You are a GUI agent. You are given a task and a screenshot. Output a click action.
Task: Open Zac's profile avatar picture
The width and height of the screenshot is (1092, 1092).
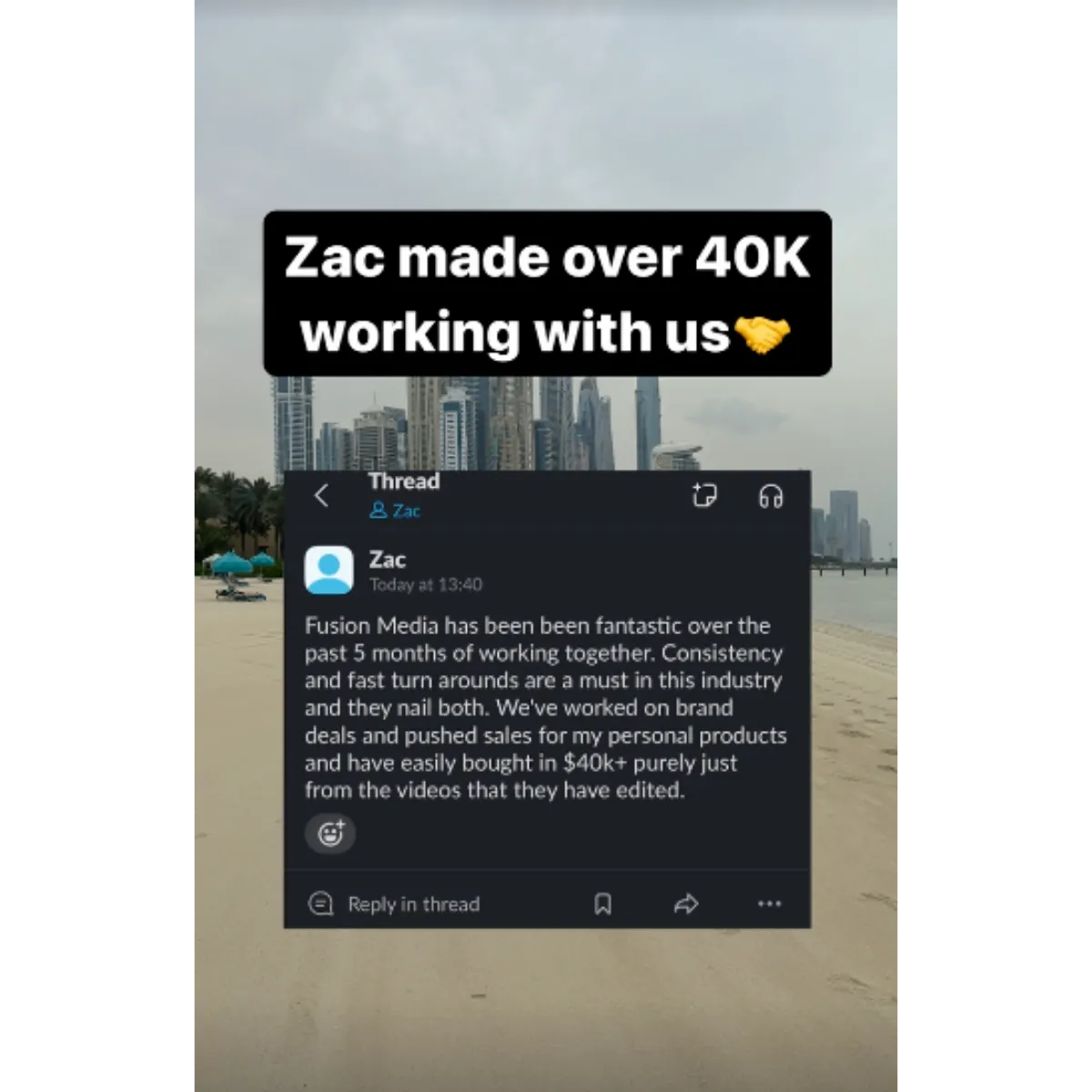tap(329, 570)
